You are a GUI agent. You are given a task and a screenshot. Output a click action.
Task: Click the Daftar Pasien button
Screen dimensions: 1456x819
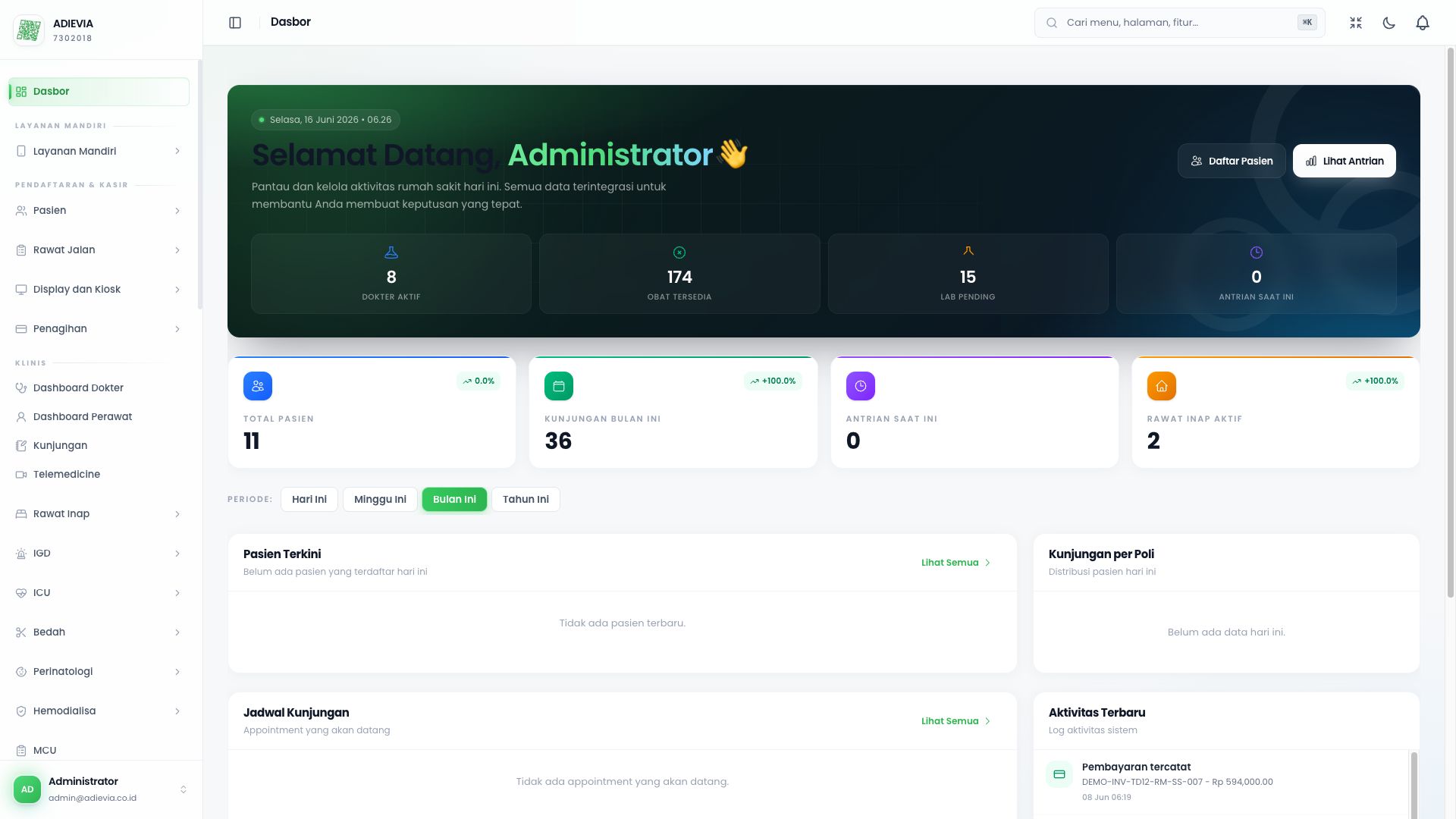pyautogui.click(x=1232, y=161)
